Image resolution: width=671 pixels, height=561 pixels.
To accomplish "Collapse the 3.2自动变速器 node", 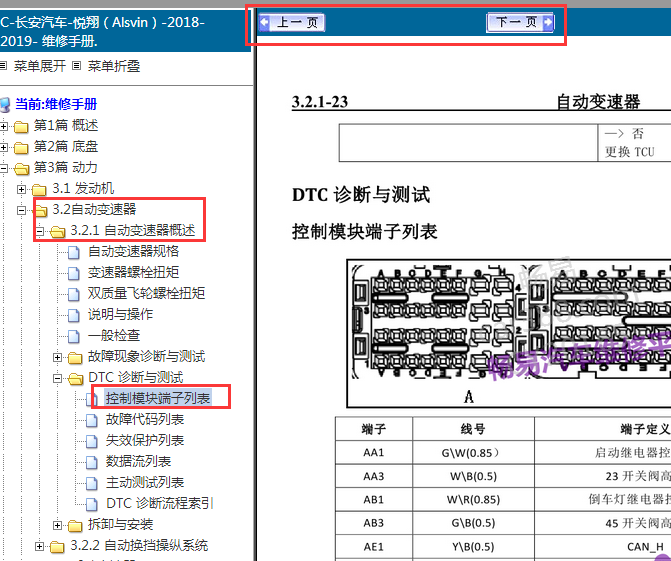I will click(x=21, y=210).
